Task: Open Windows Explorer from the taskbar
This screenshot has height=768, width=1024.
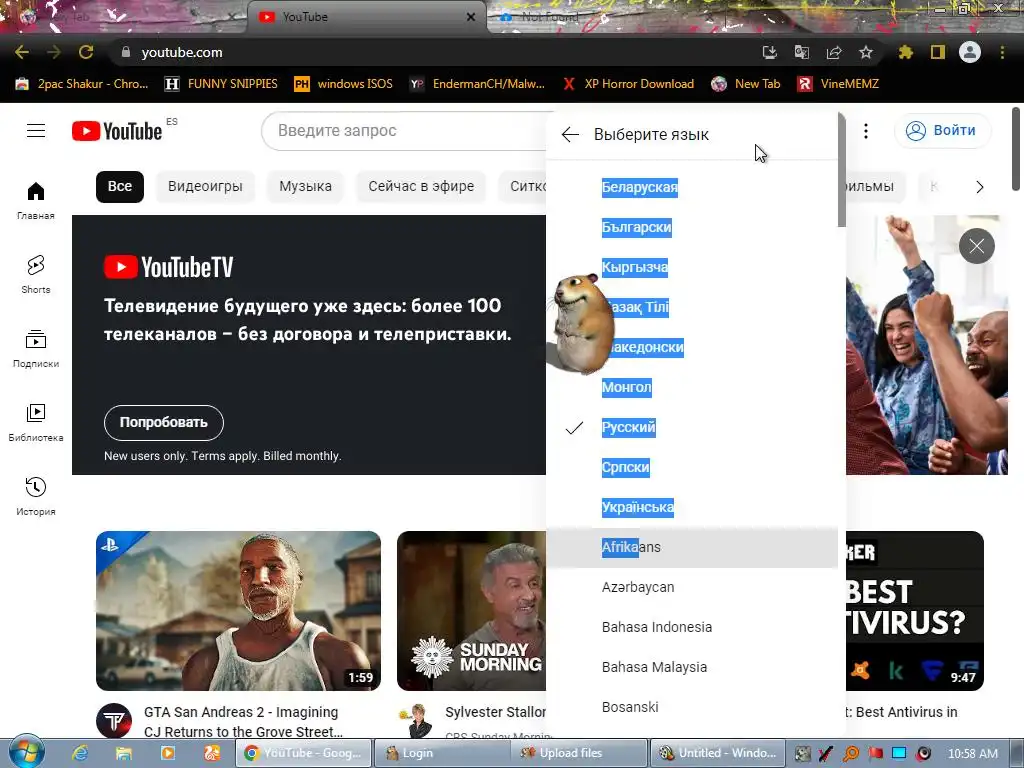Action: click(x=123, y=753)
